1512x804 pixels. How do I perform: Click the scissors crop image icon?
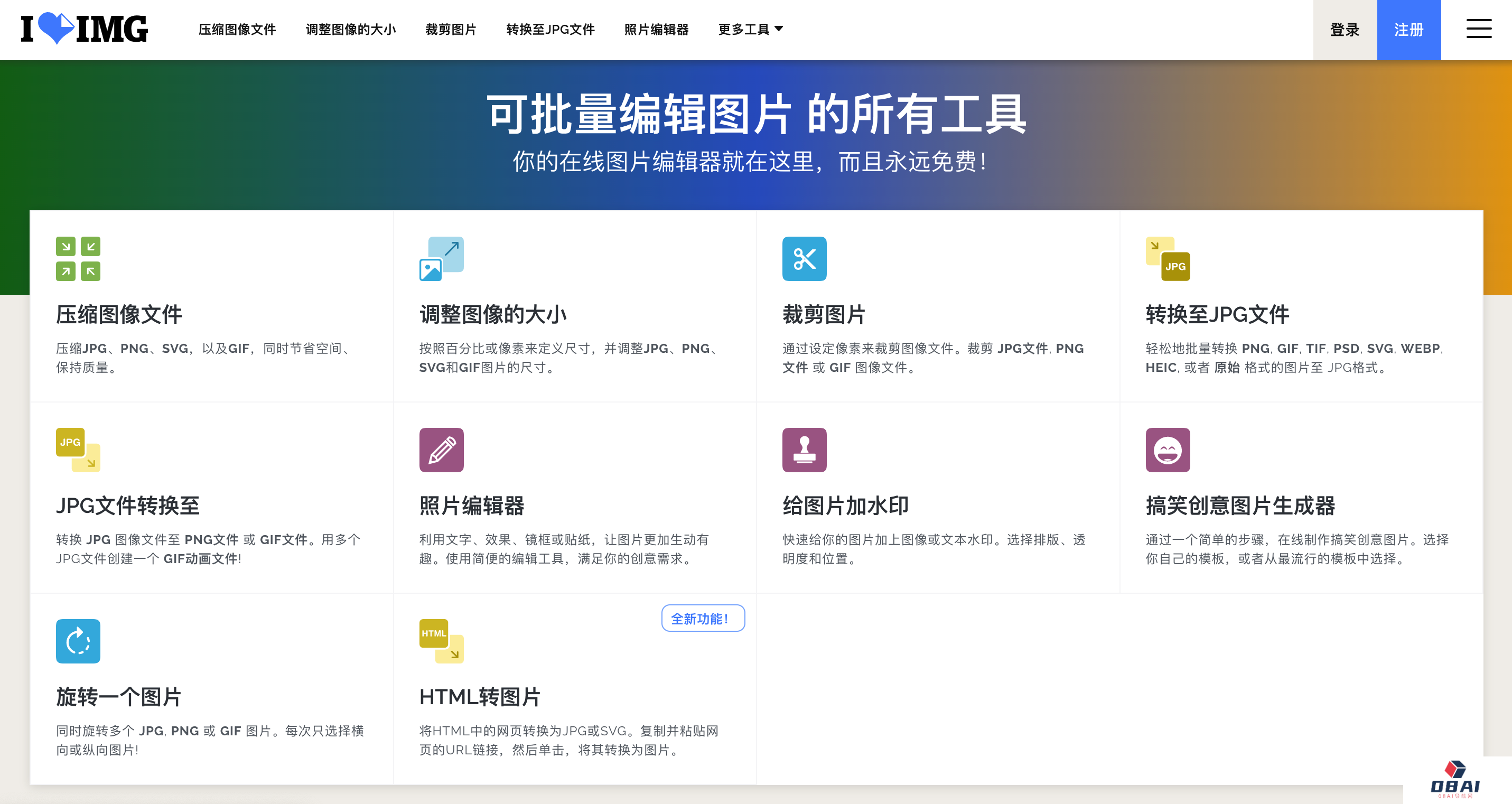[804, 259]
